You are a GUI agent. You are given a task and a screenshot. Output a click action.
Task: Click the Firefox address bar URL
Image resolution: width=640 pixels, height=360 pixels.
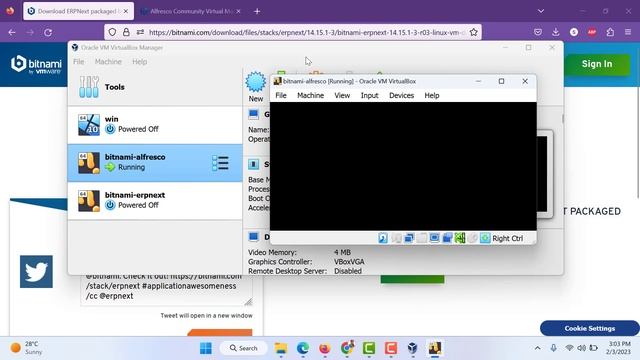point(306,32)
